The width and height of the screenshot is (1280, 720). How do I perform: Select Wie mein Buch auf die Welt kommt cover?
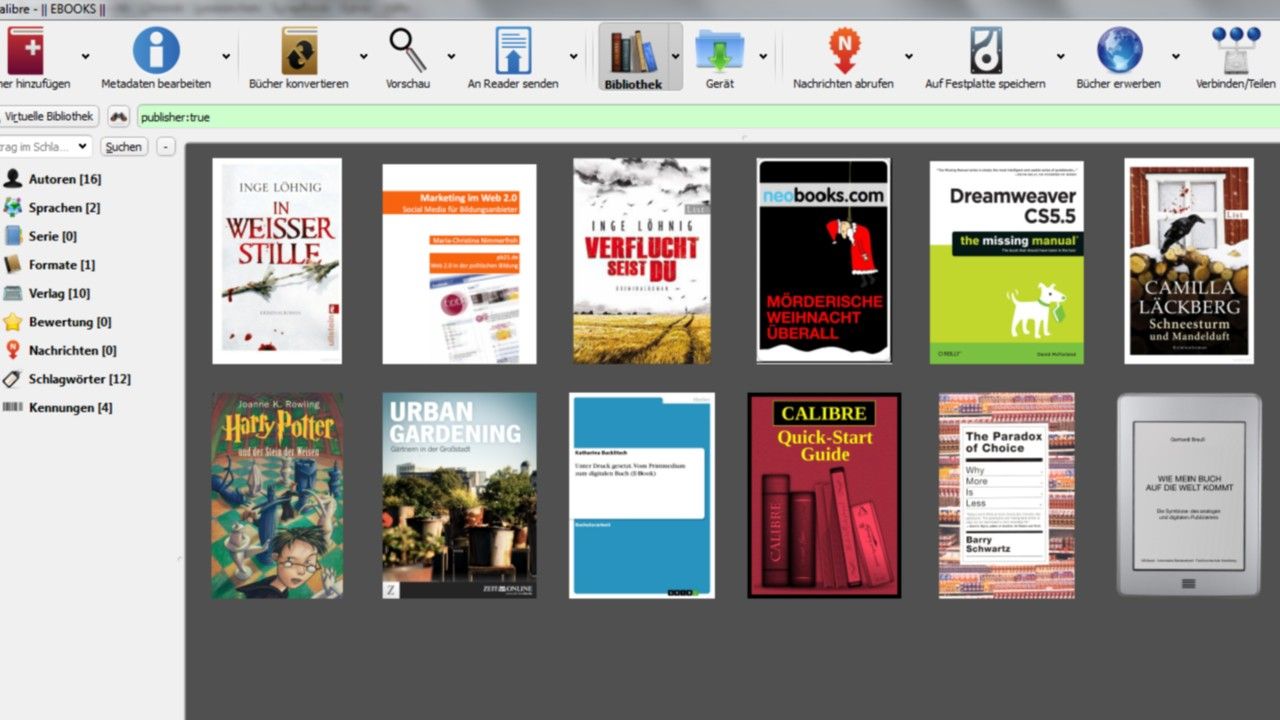(1189, 495)
